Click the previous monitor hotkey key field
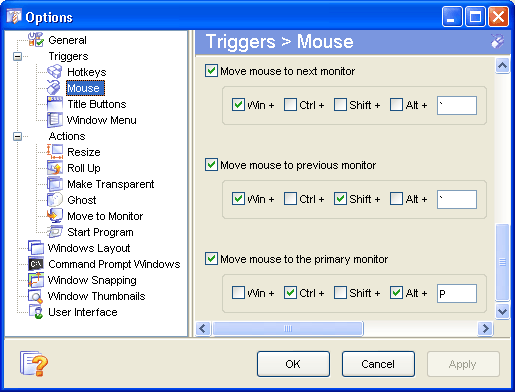 (457, 199)
